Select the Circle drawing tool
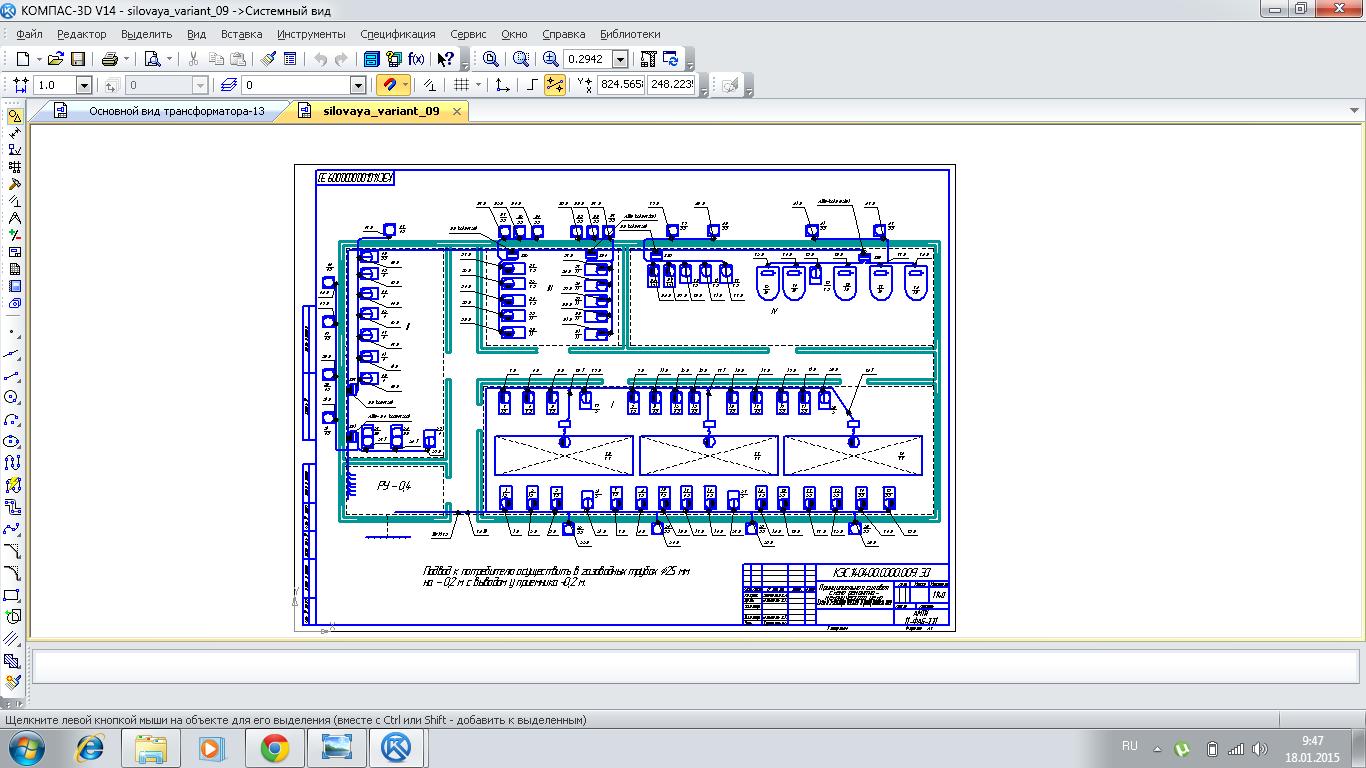Image resolution: width=1366 pixels, height=768 pixels. 13,397
